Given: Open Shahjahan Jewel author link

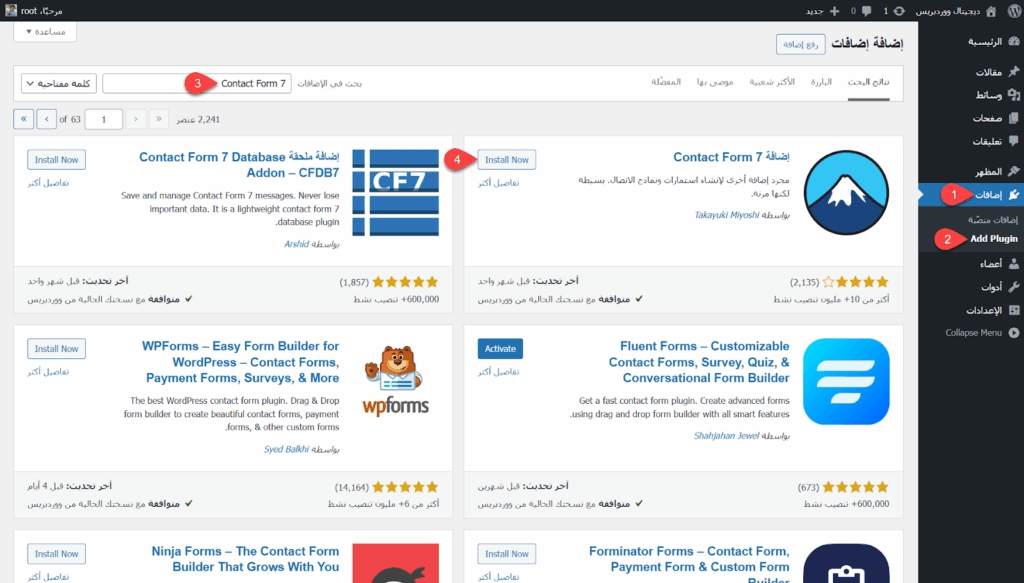Looking at the screenshot, I should click(726, 436).
